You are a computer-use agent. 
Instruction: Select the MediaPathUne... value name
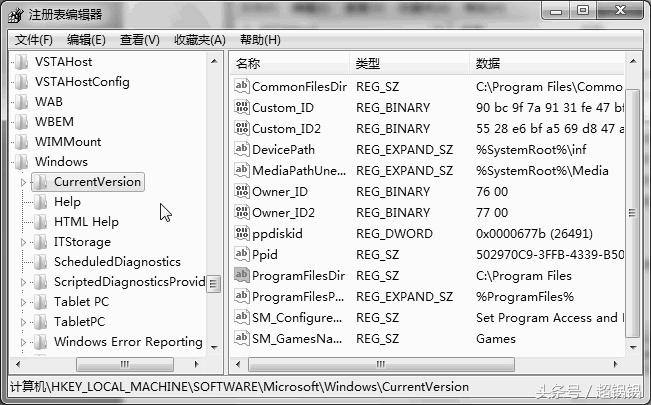299,170
